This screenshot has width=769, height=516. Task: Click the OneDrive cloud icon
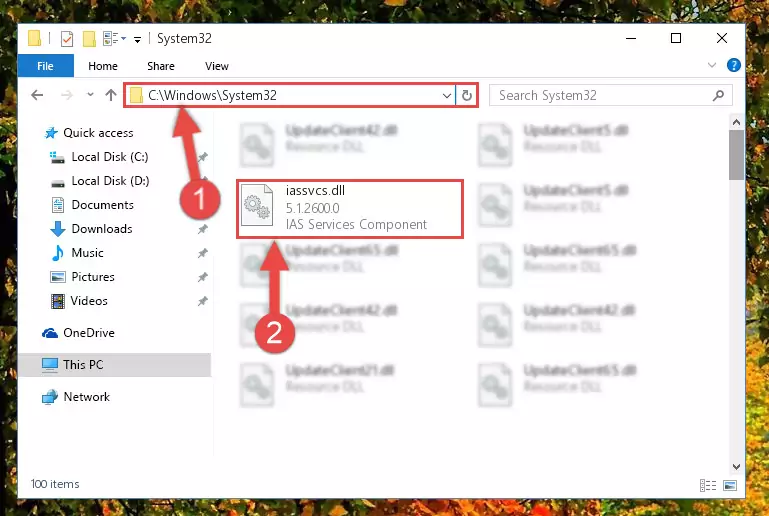[50, 334]
